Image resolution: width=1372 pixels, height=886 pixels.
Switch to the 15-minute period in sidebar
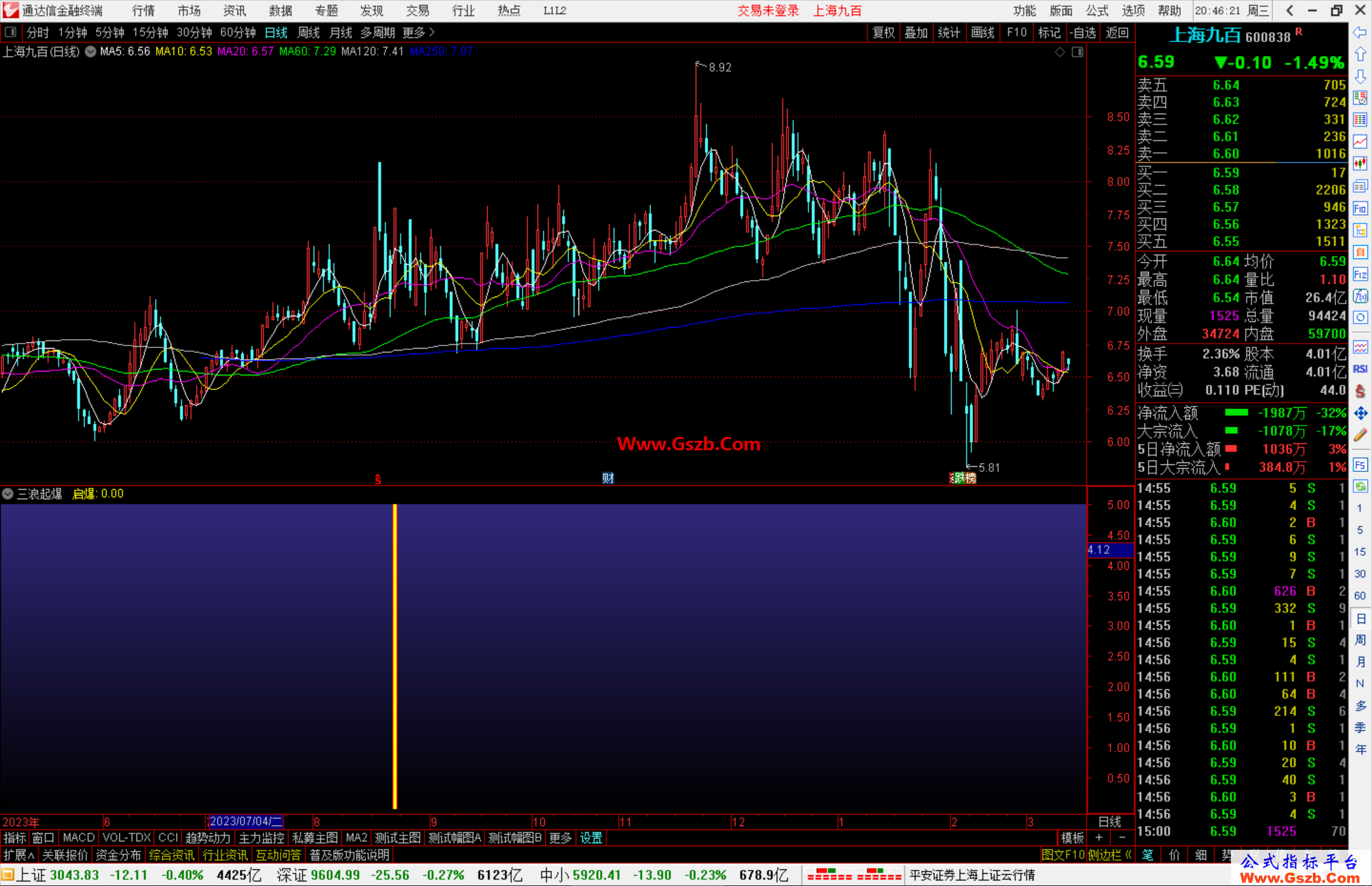(1360, 552)
